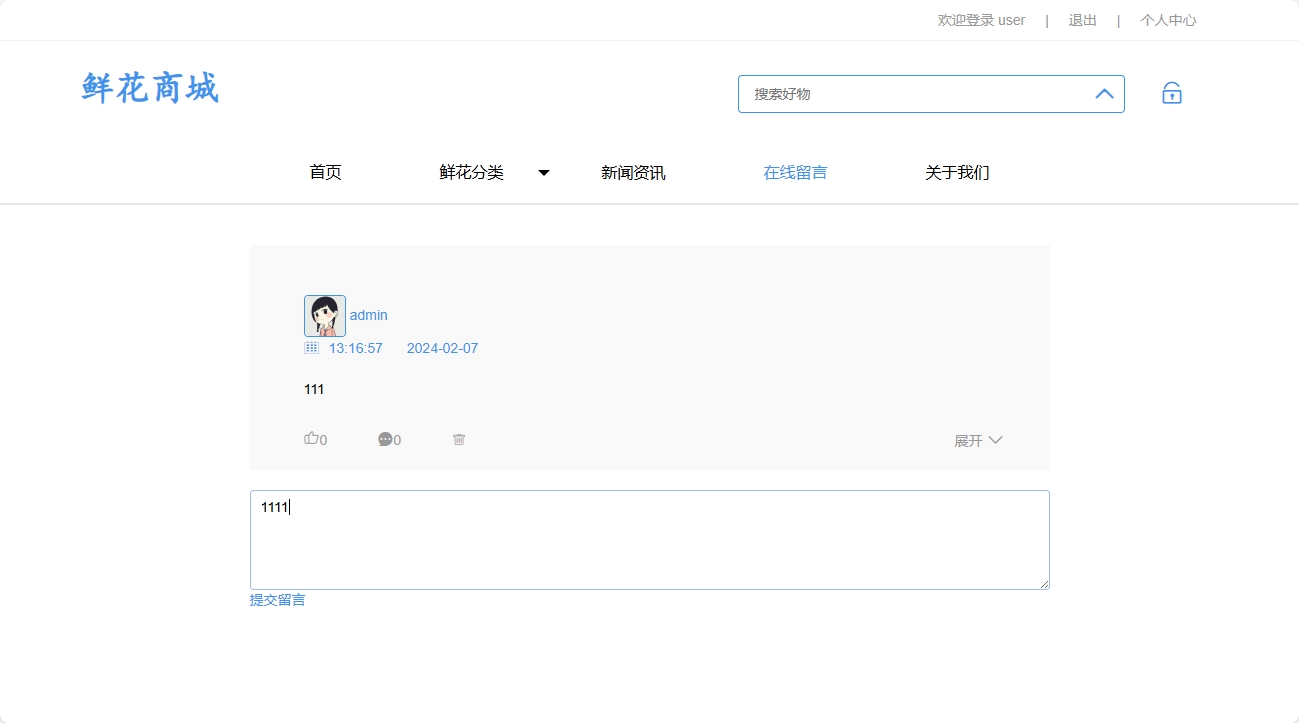Delete the message using the trash icon
Screen dimensions: 1299x723
(459, 439)
